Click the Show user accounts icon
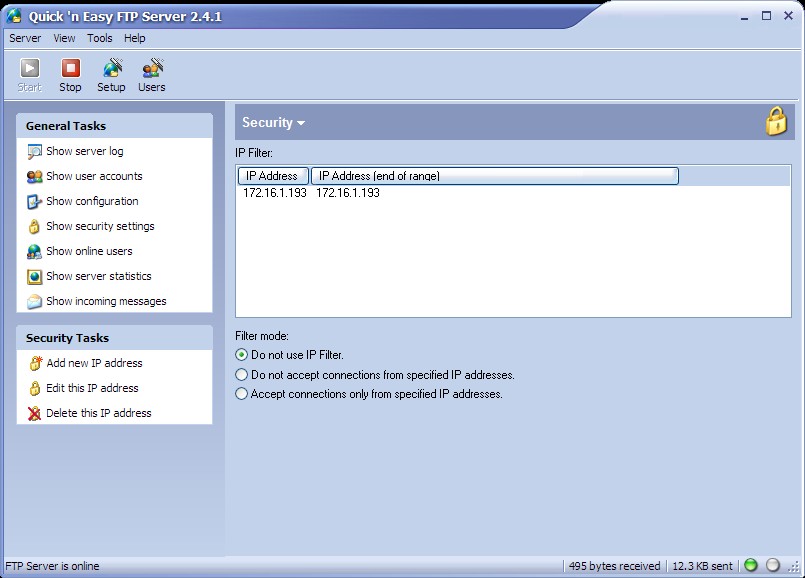This screenshot has height=578, width=805. 34,177
